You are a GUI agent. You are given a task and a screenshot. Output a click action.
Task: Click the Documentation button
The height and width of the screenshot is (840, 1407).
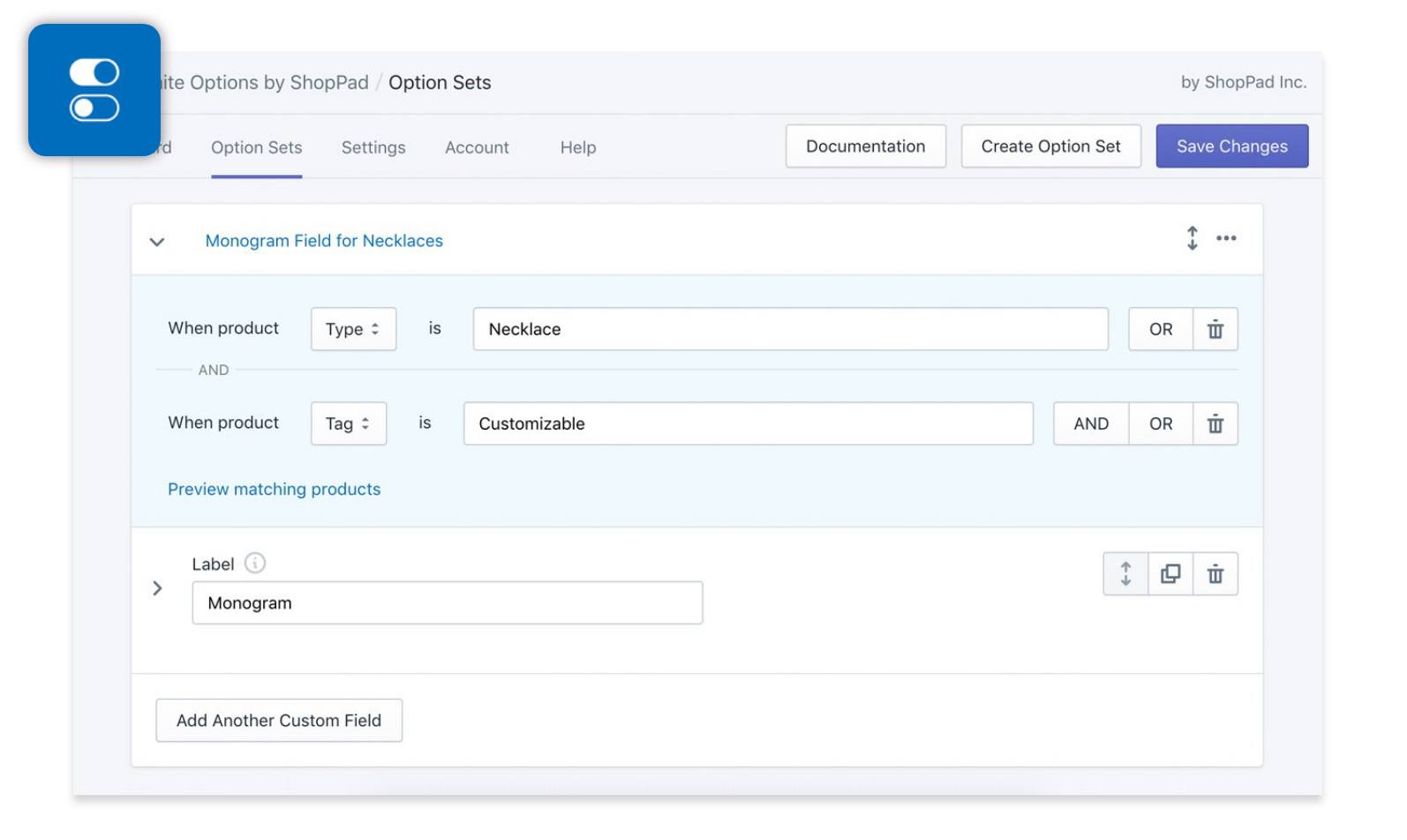pos(866,146)
